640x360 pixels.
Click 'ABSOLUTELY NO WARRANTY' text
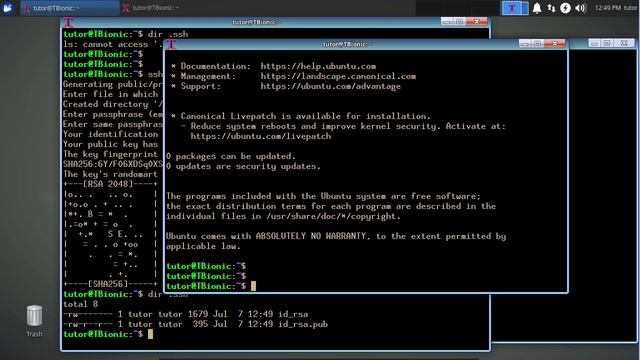coord(311,236)
